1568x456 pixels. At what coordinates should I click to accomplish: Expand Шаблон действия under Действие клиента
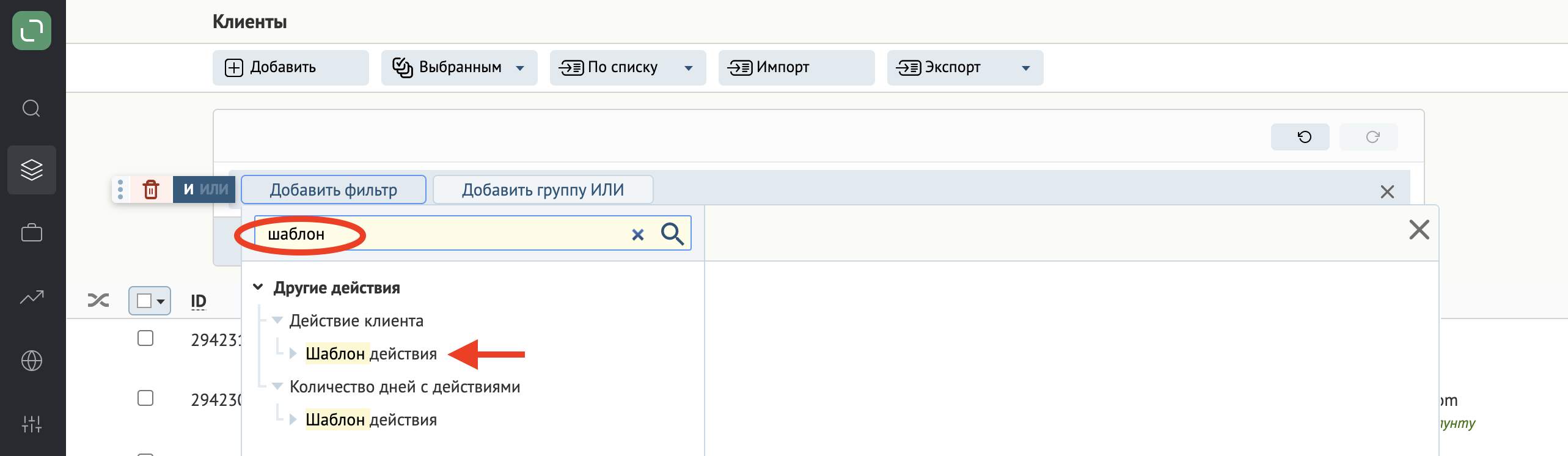293,354
